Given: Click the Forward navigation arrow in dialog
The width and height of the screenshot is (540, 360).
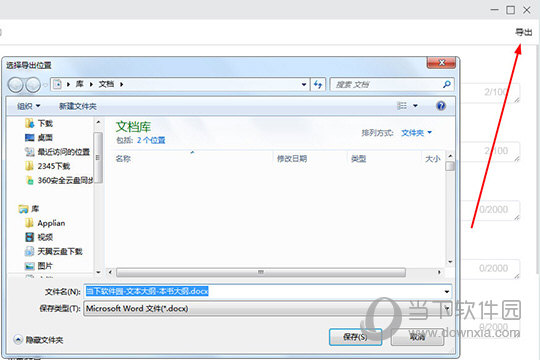Looking at the screenshot, I should (33, 85).
